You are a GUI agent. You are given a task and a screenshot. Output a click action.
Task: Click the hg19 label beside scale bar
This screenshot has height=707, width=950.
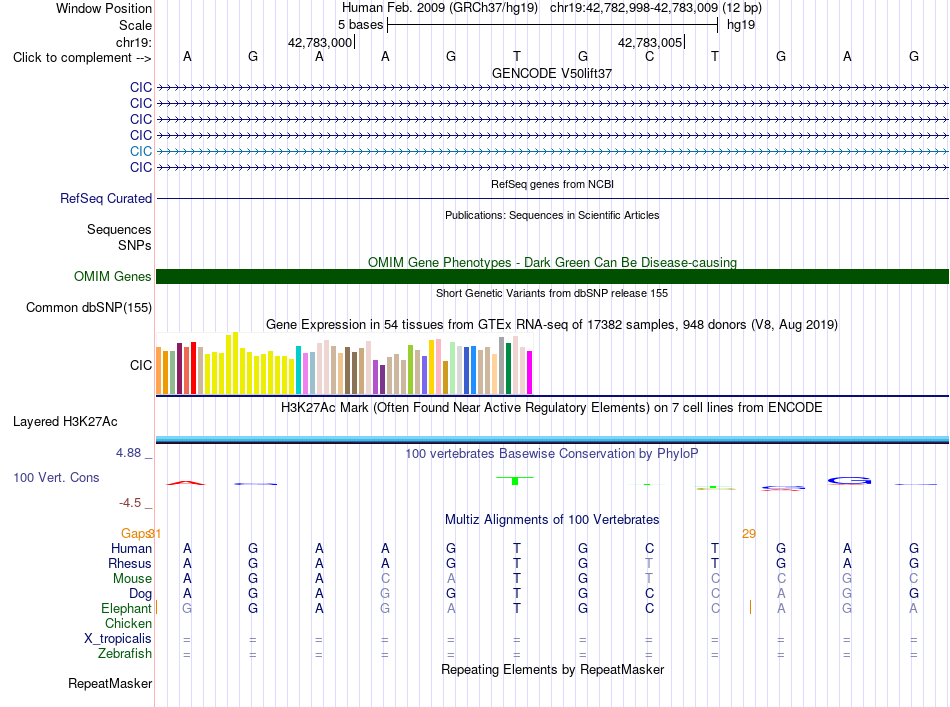pos(741,25)
